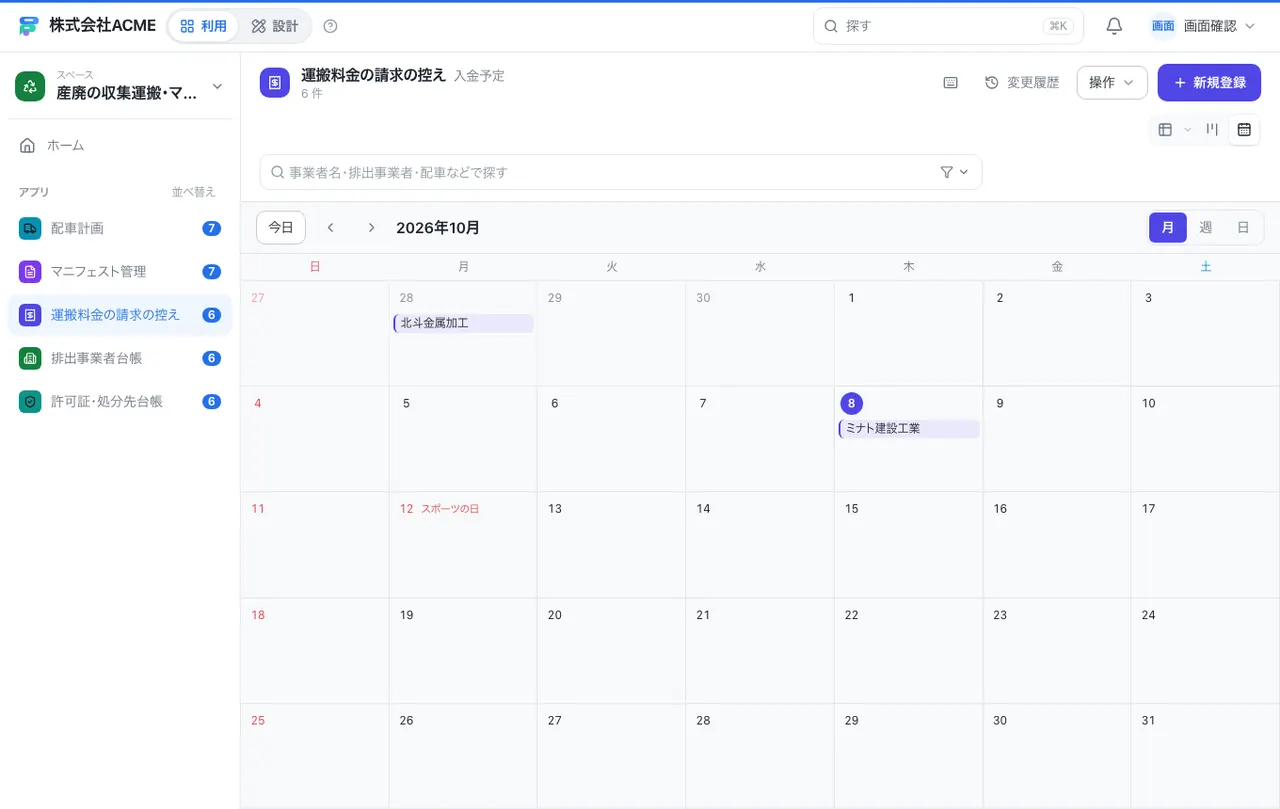Click the header invoice app icon
The width and height of the screenshot is (1280, 809).
point(275,82)
